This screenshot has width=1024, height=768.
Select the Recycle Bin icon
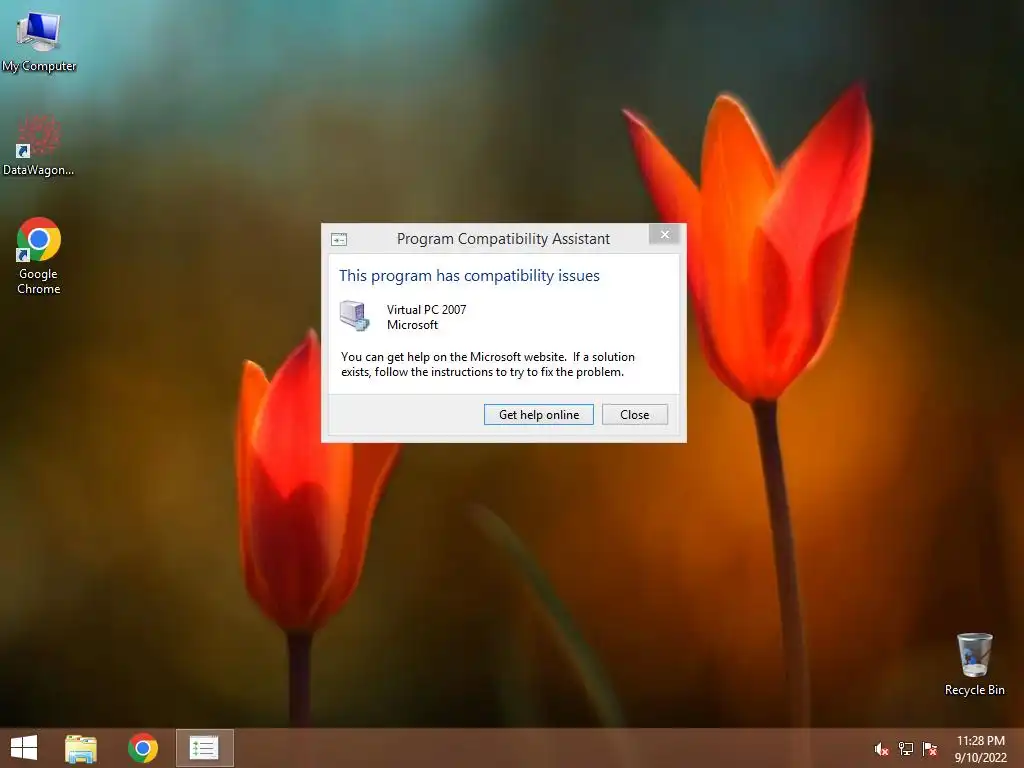pyautogui.click(x=974, y=664)
